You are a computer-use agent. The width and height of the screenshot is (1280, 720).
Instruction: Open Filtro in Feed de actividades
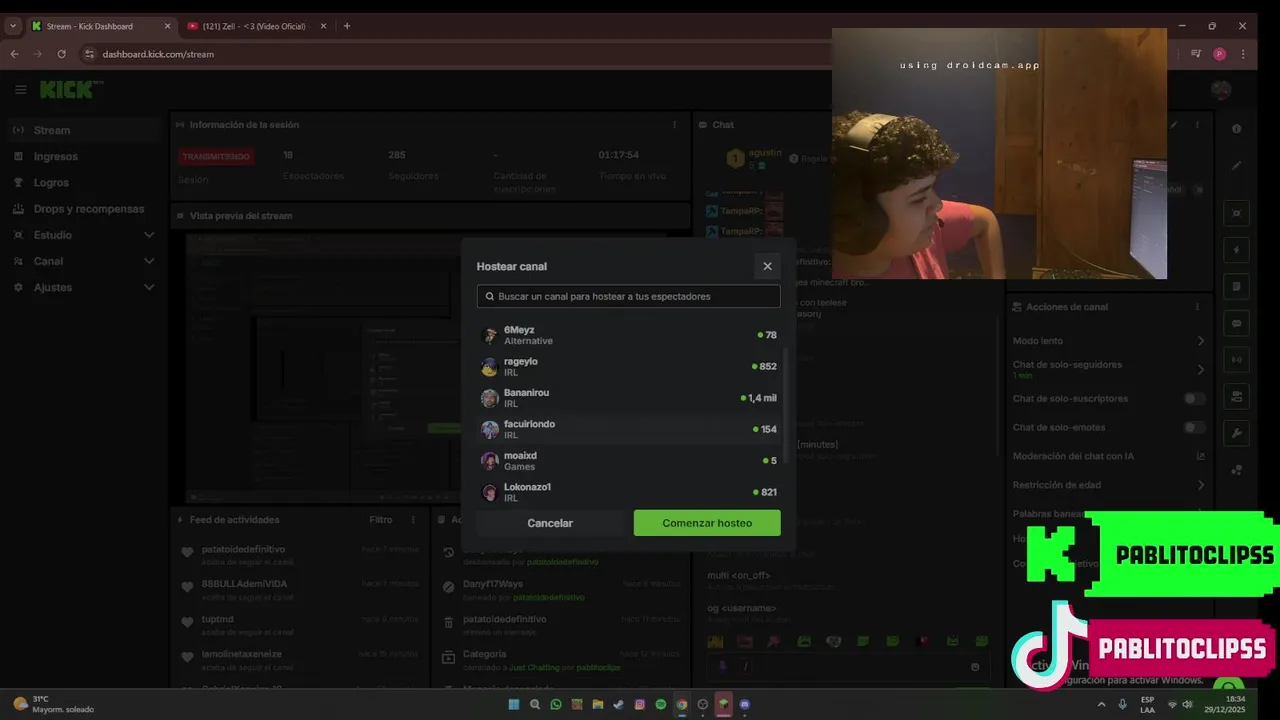coord(380,520)
